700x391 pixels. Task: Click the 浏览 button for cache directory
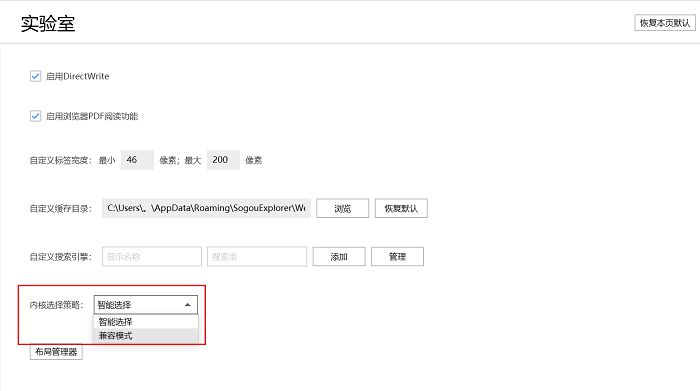[x=342, y=208]
